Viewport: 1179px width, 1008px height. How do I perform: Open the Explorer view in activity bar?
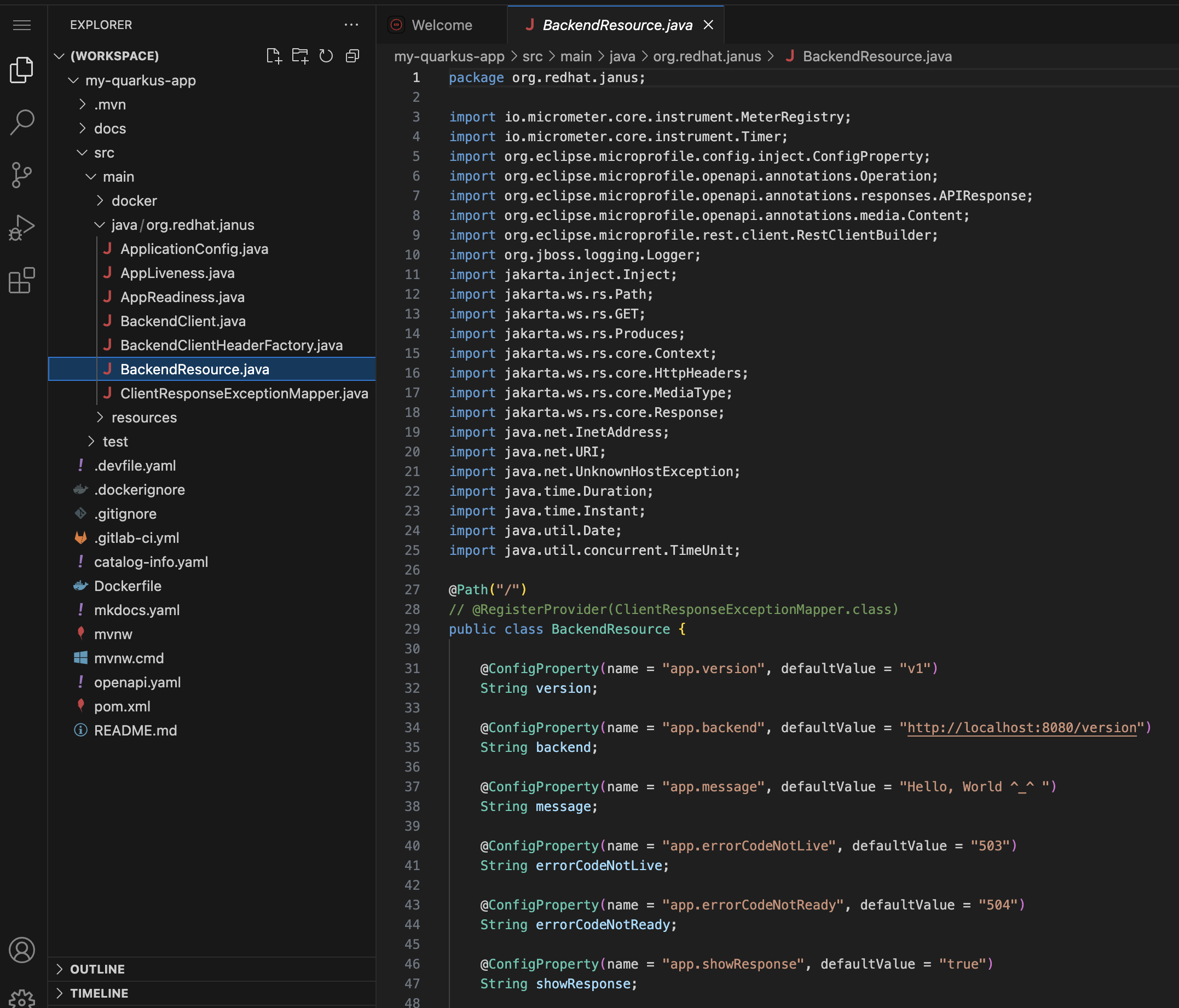point(22,70)
